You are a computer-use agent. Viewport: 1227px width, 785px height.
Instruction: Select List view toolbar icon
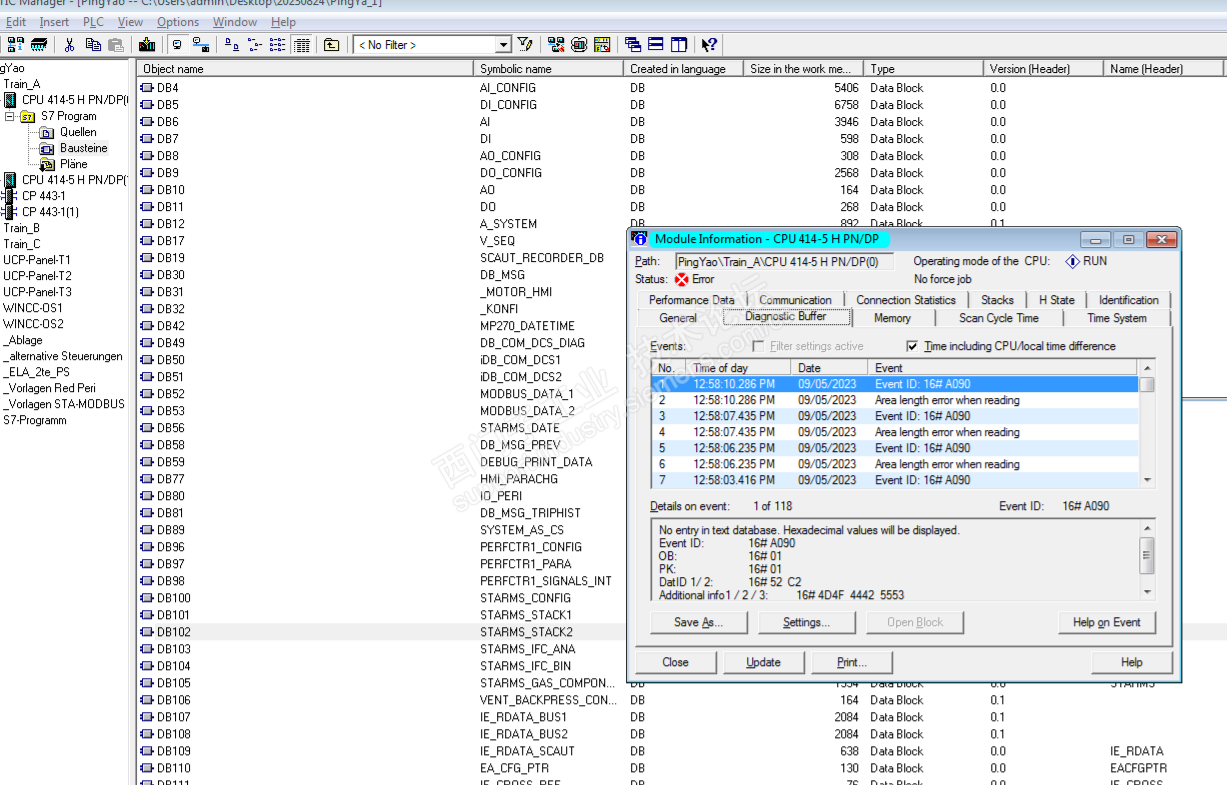pyautogui.click(x=277, y=45)
